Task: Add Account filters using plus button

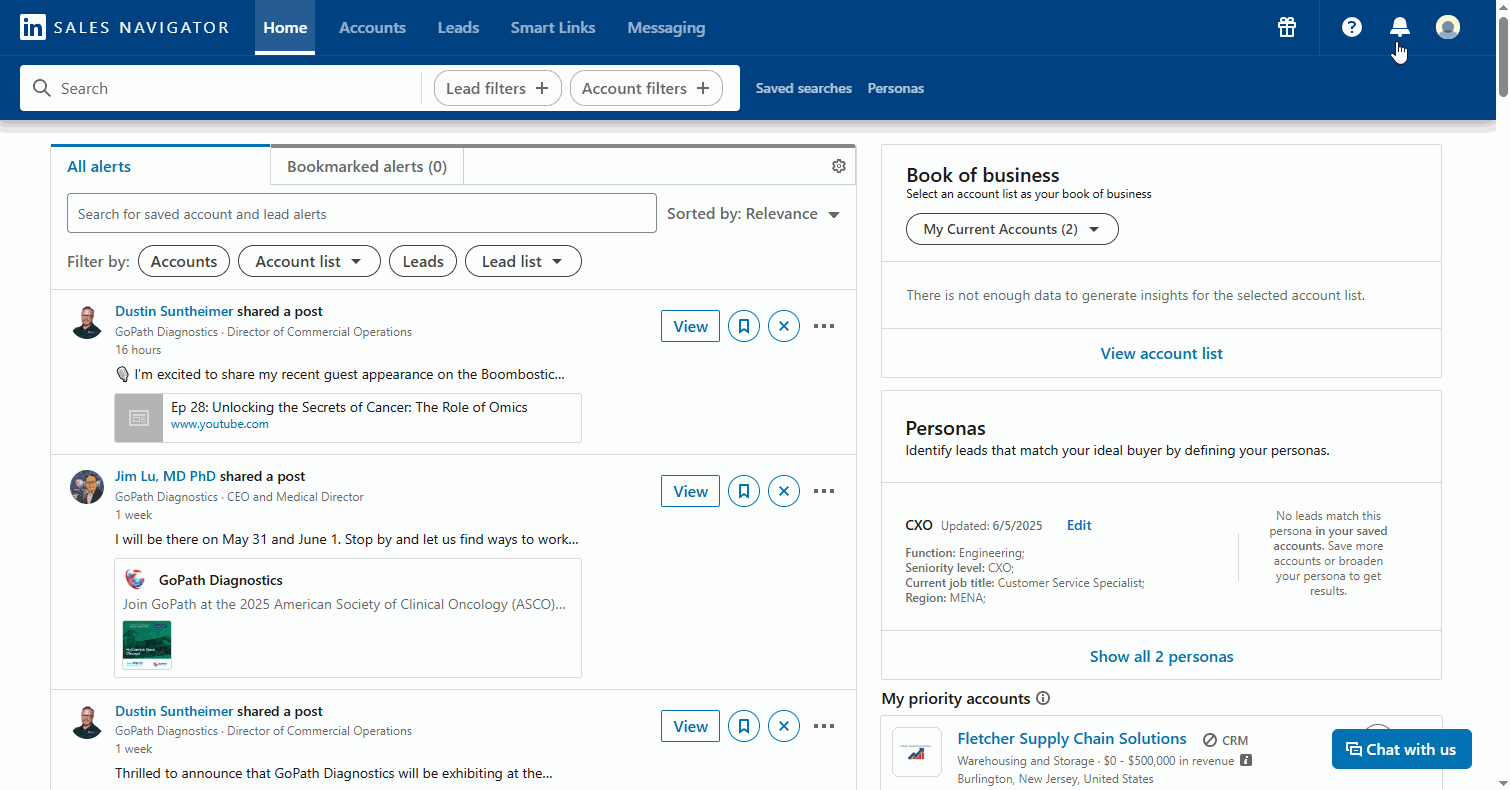Action: pyautogui.click(x=646, y=88)
